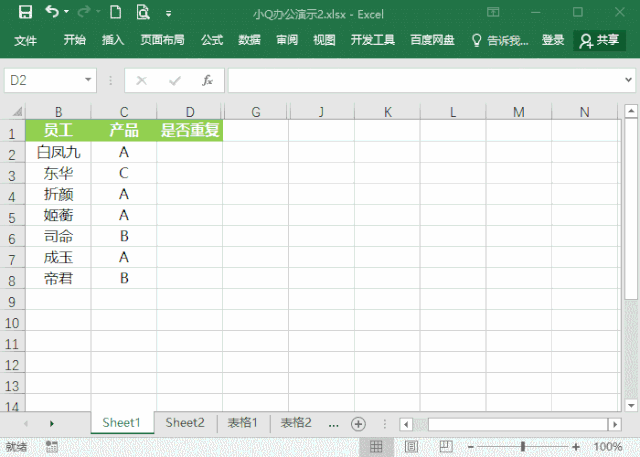Viewport: 640px width, 457px height.
Task: Add a new sheet with plus icon
Action: (358, 424)
